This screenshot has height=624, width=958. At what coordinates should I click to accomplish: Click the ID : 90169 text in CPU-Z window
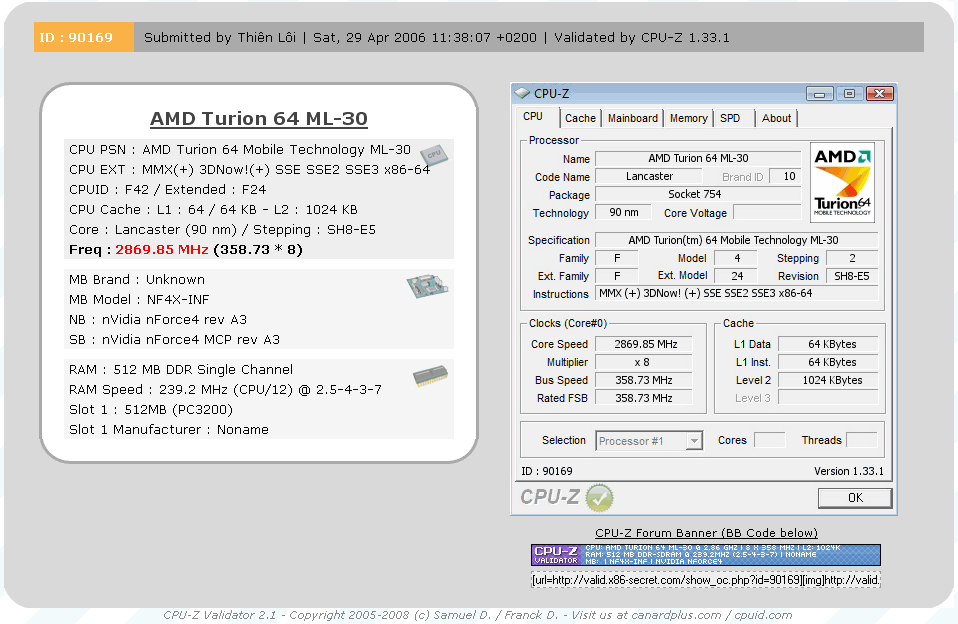pos(547,471)
